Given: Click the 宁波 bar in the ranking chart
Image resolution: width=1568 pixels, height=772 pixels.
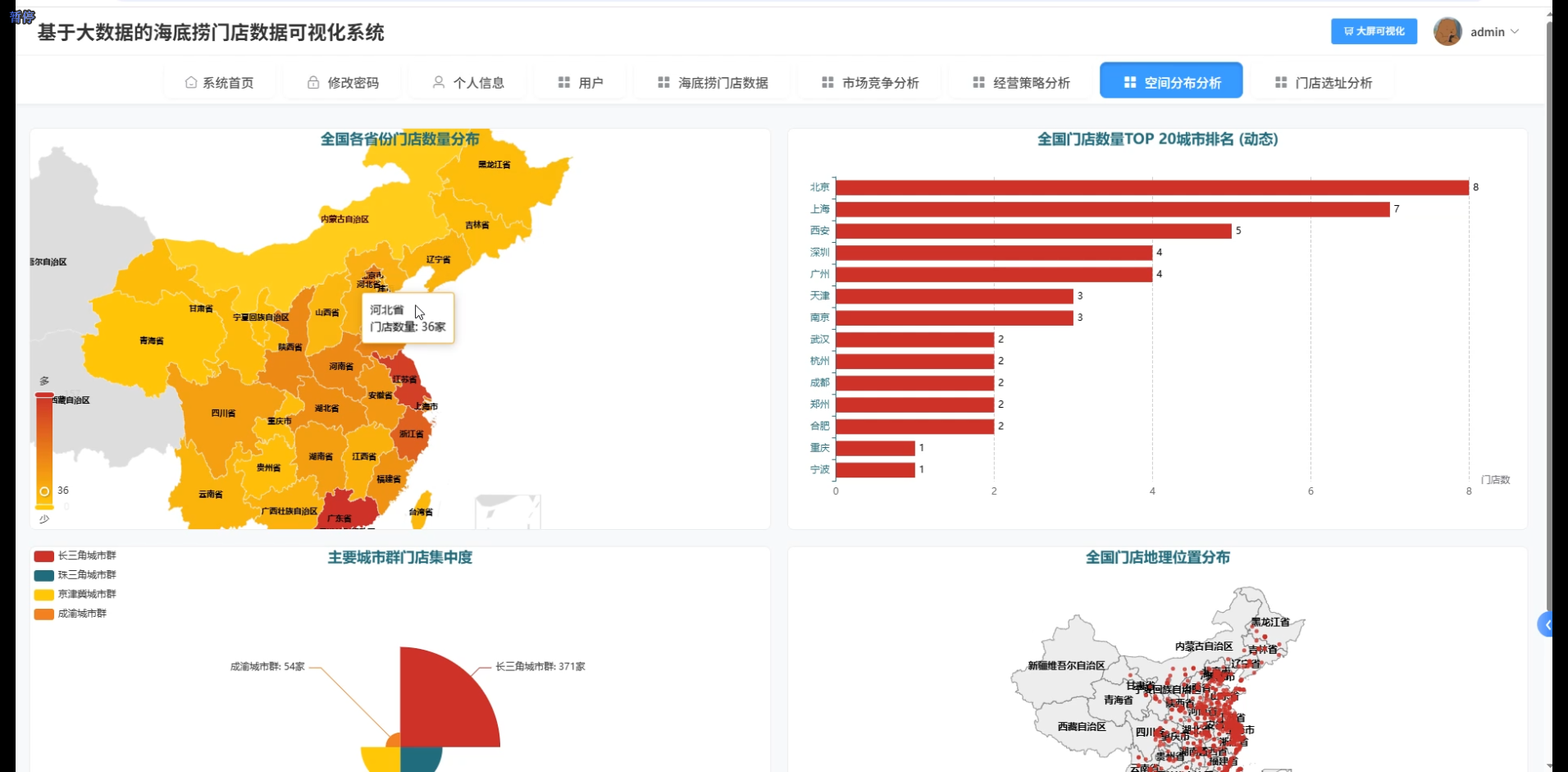Looking at the screenshot, I should pos(875,470).
